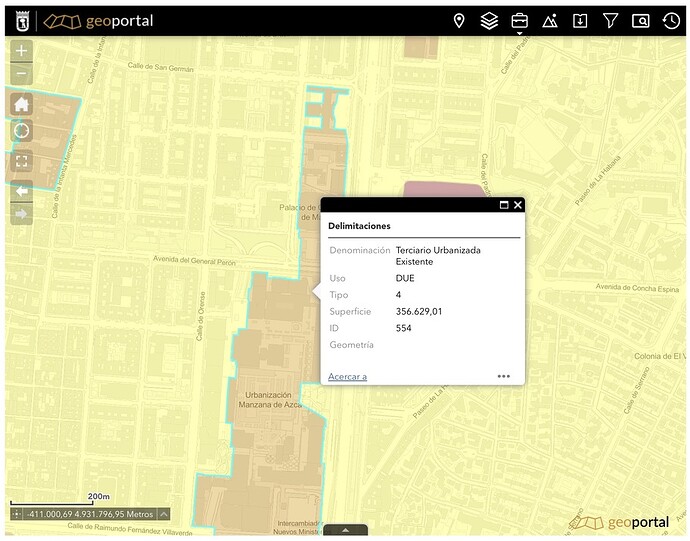
Task: Open the history clock tool
Action: coord(671,21)
